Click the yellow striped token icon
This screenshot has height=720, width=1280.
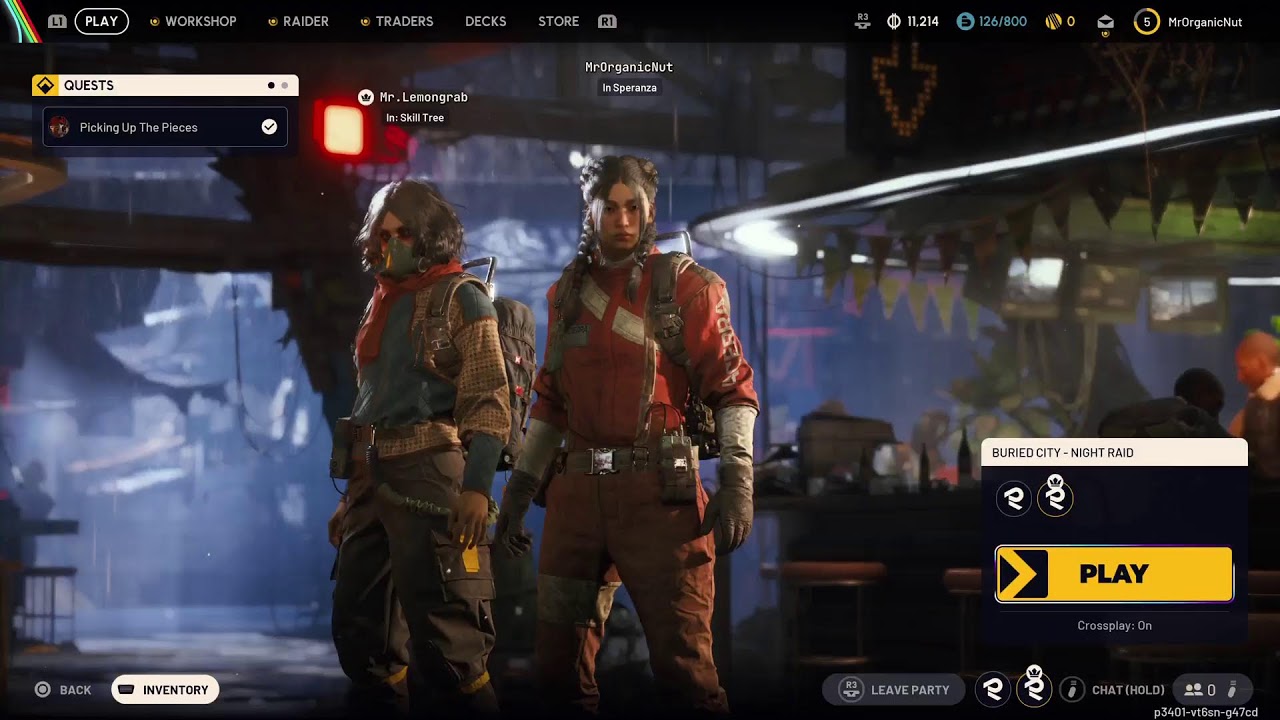(1053, 21)
